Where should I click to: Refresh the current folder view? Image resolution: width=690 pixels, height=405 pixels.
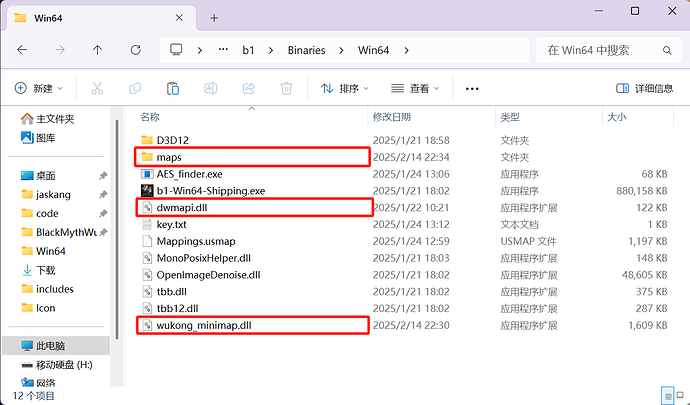136,50
